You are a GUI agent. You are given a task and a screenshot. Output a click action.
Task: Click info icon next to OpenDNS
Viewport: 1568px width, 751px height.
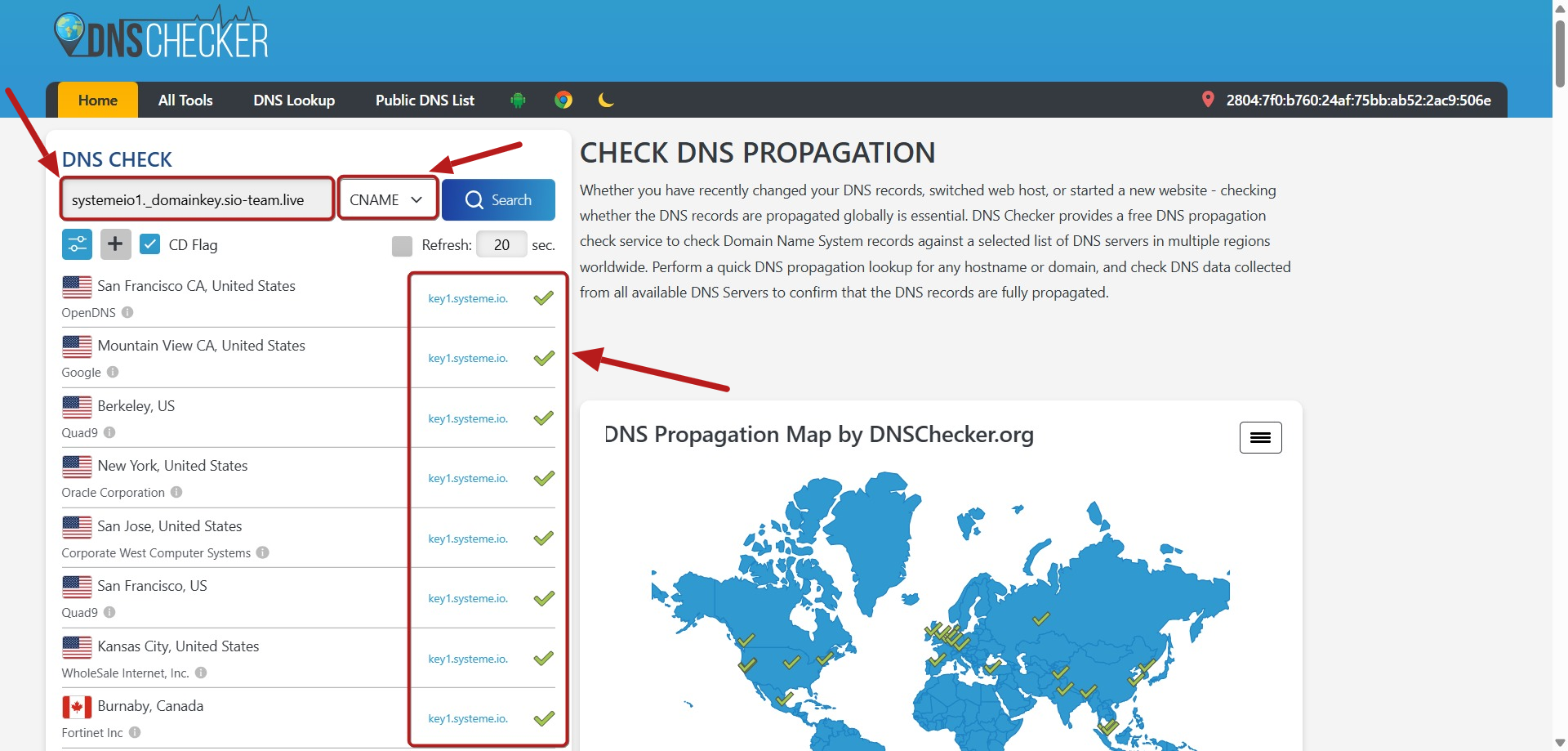(127, 312)
